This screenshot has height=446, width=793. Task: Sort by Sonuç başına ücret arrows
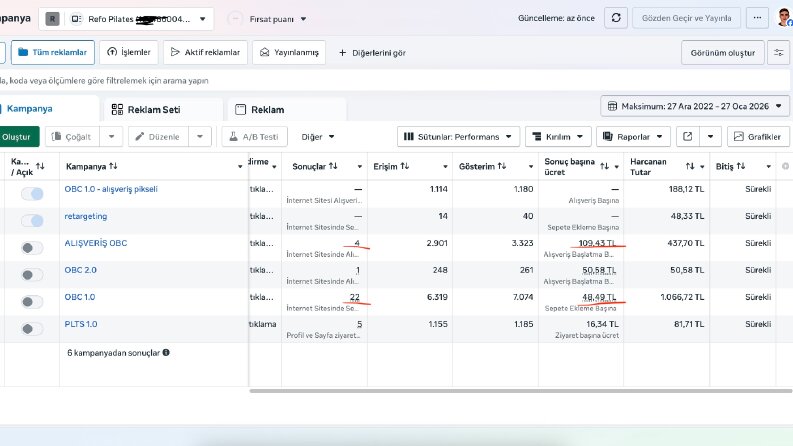[604, 166]
